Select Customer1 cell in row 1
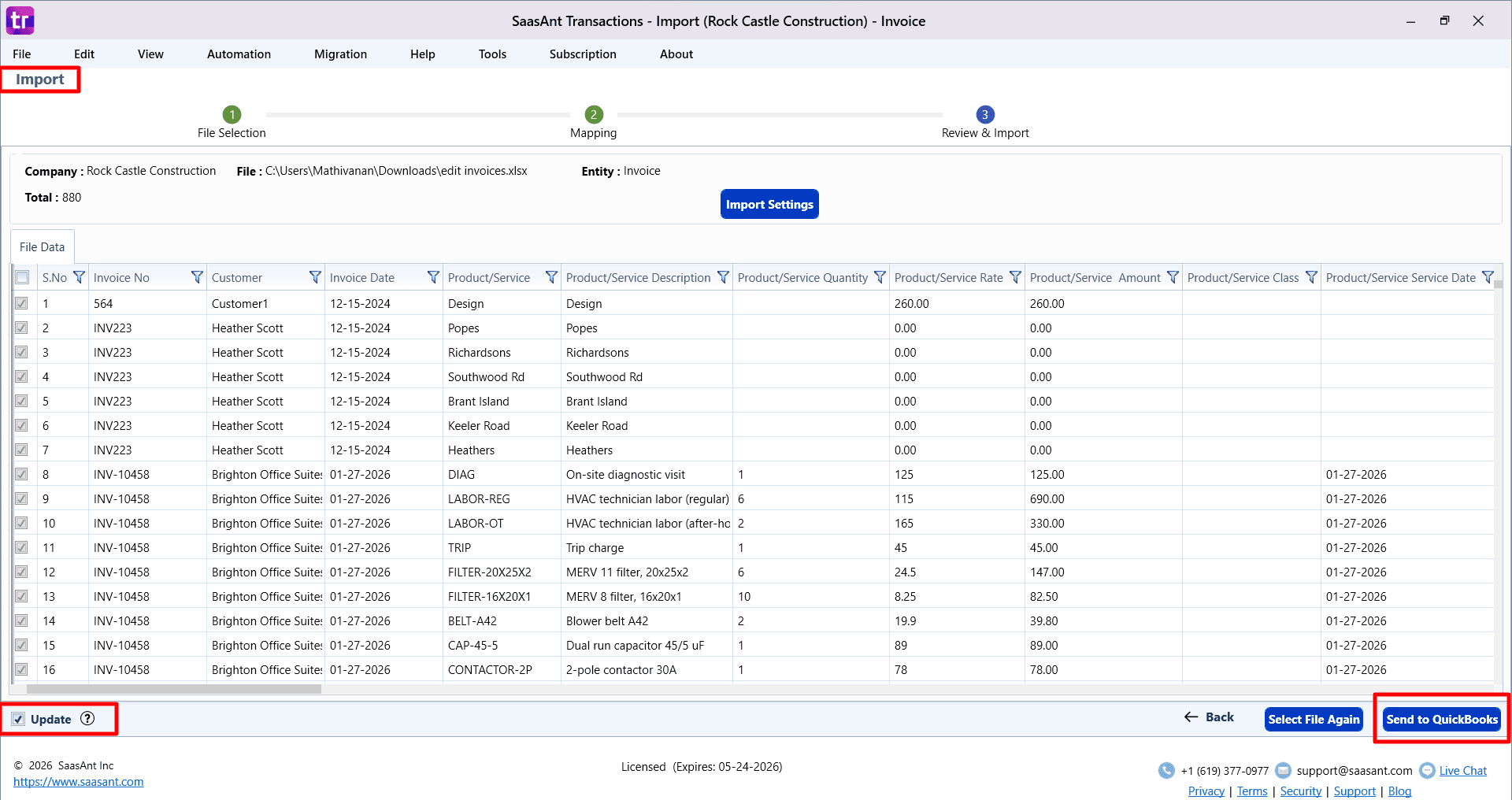 (x=266, y=303)
